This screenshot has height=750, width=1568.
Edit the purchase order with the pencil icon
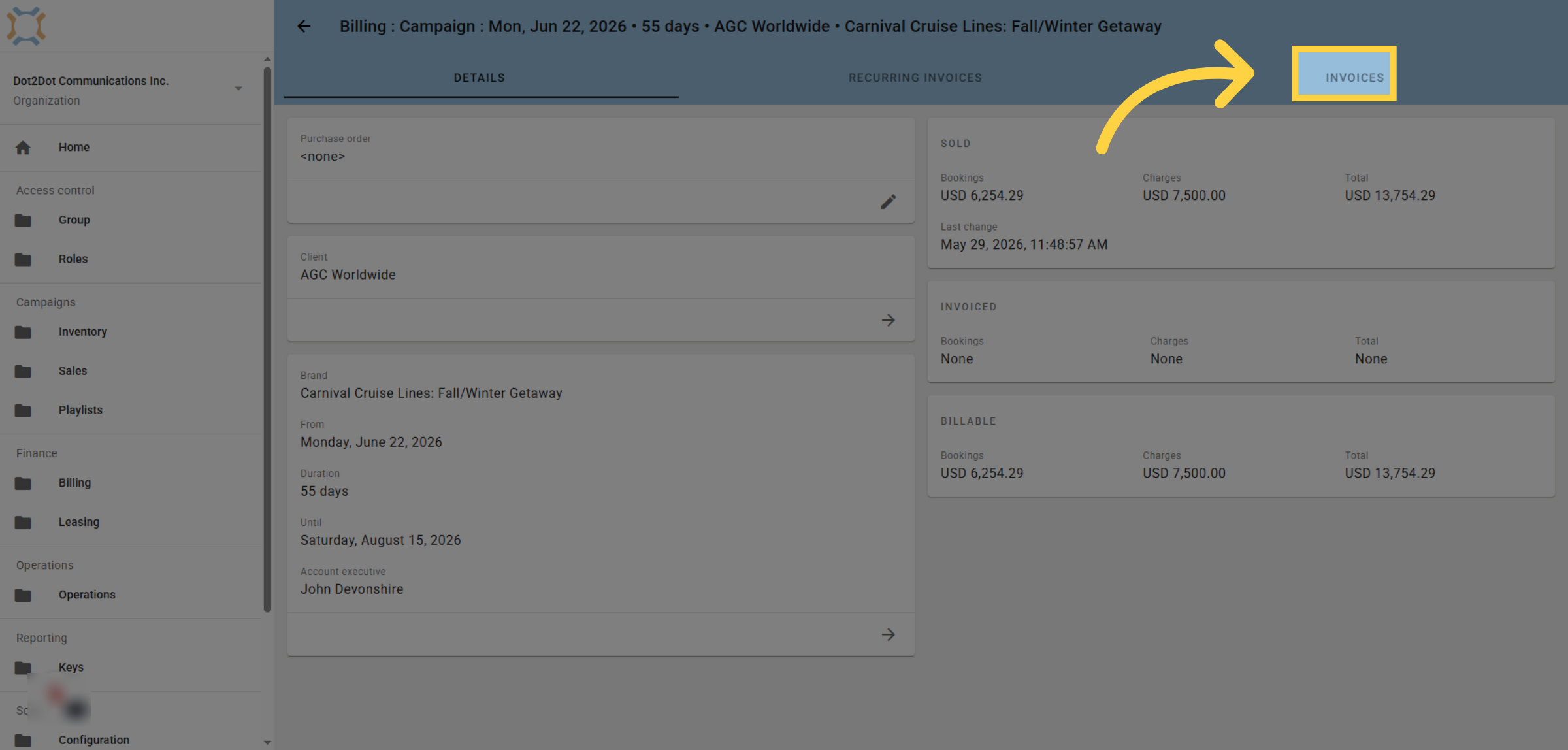(x=888, y=202)
